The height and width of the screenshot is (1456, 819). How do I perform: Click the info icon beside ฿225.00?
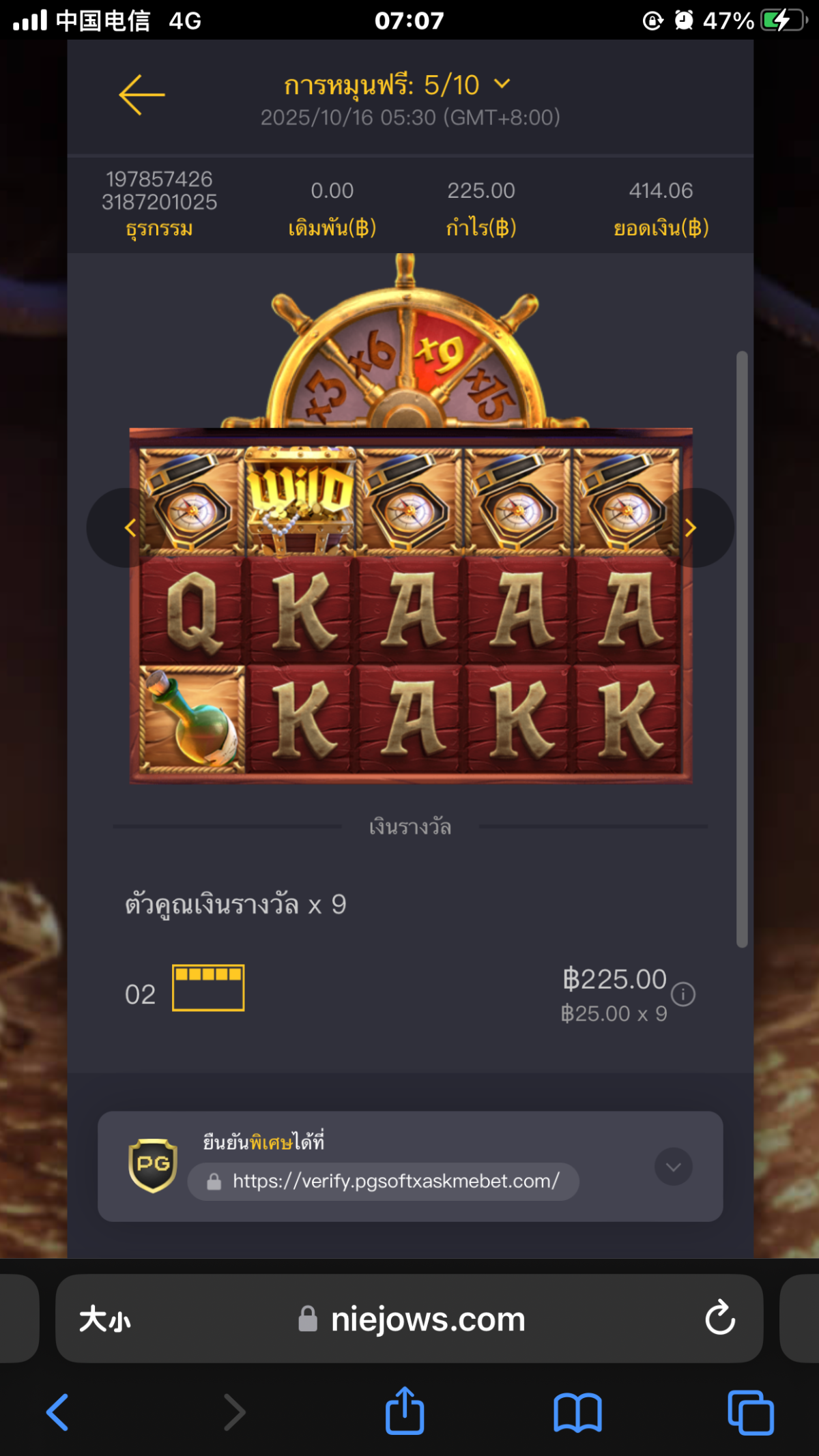tap(683, 994)
